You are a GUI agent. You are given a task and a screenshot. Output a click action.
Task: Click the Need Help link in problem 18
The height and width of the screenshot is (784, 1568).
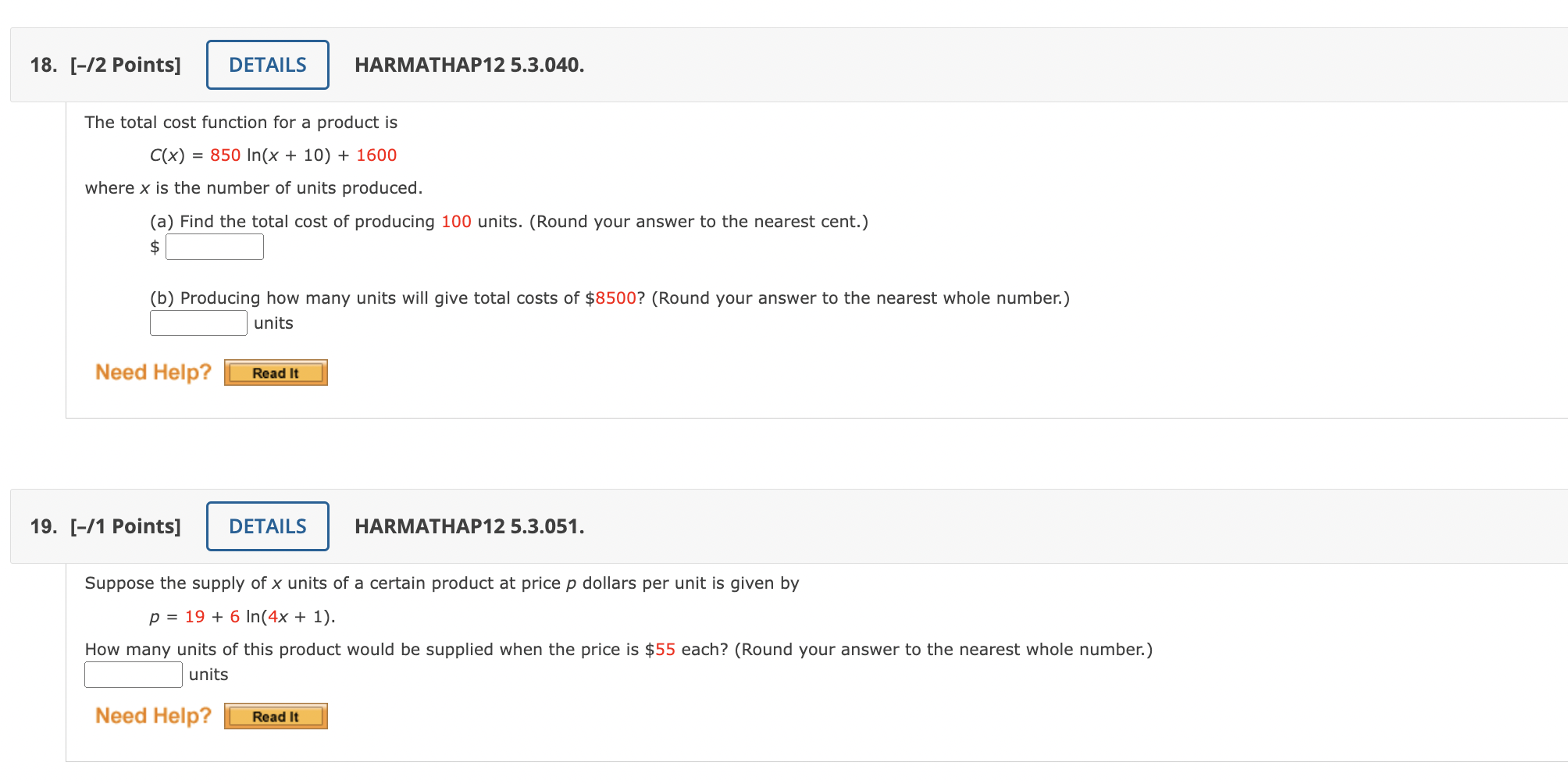153,372
